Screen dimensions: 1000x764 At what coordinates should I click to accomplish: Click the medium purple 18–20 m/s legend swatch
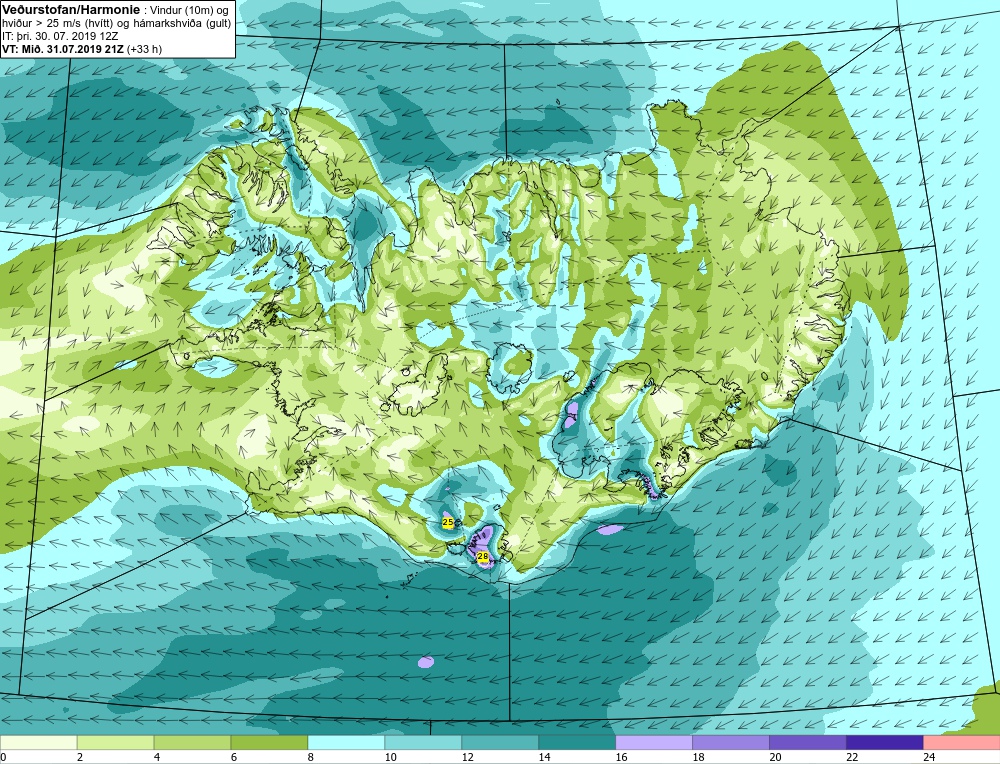pos(731,743)
